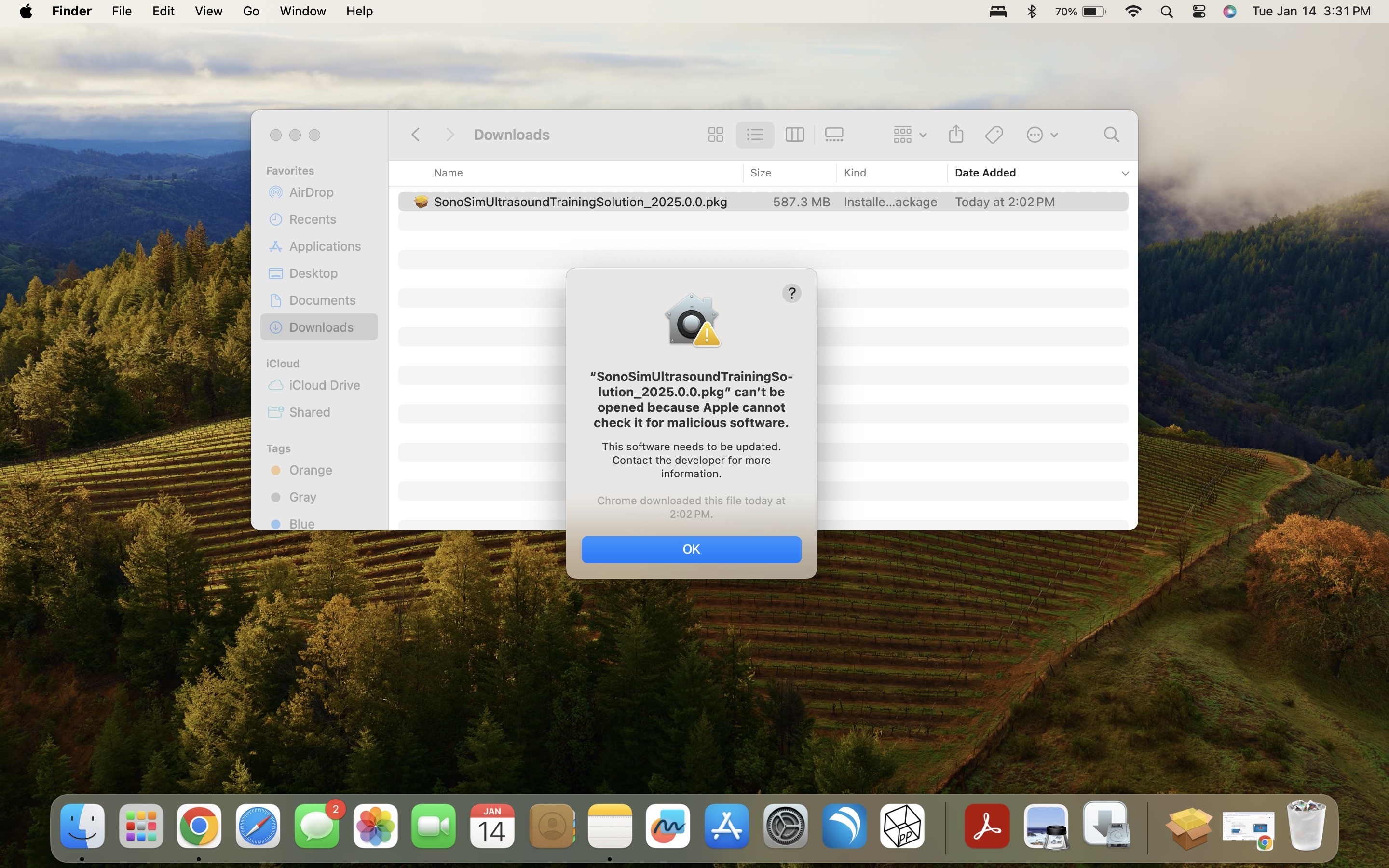Switch Finder to icon view
The width and height of the screenshot is (1389, 868).
click(x=715, y=135)
